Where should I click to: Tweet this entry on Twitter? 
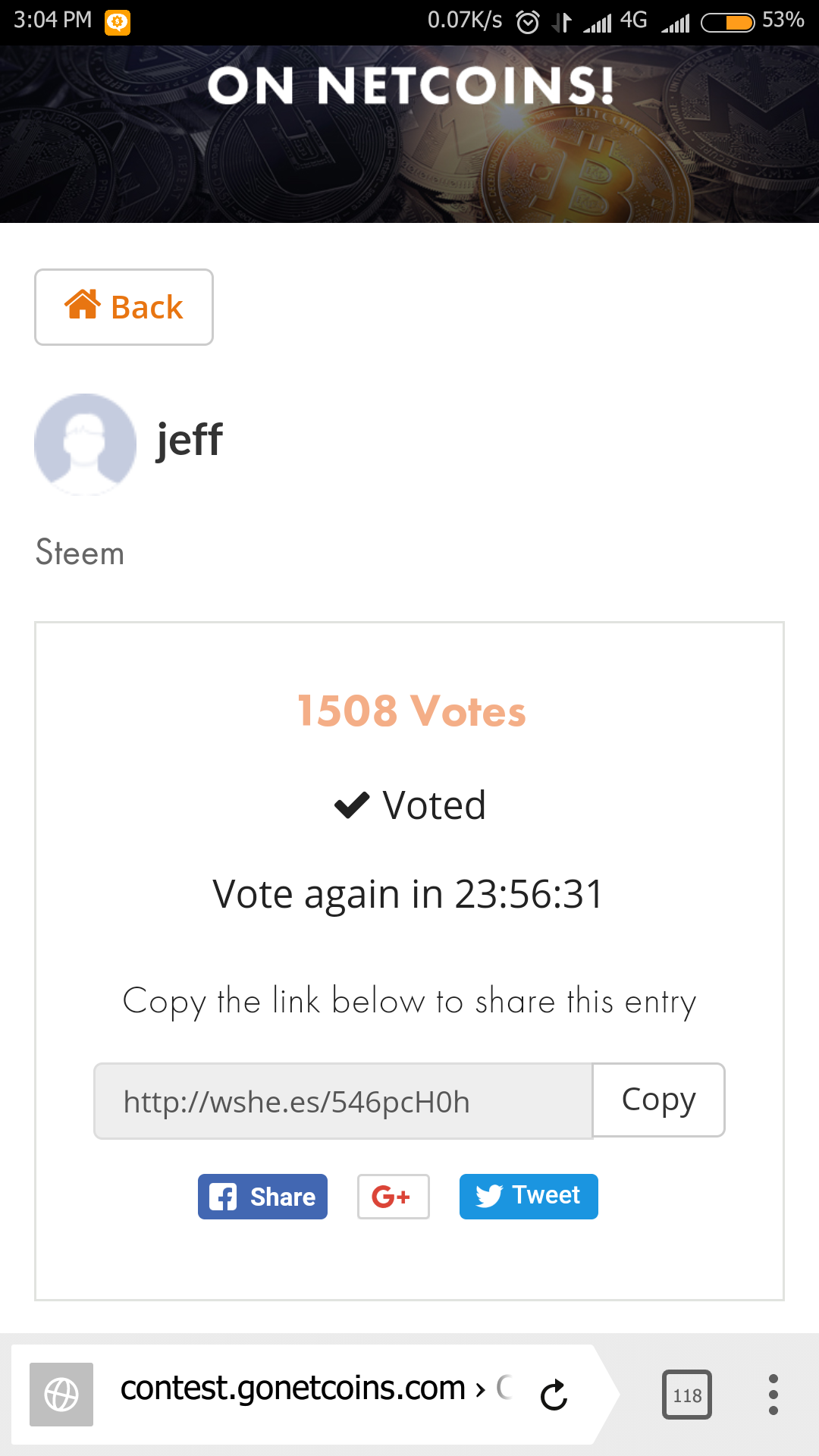529,1197
